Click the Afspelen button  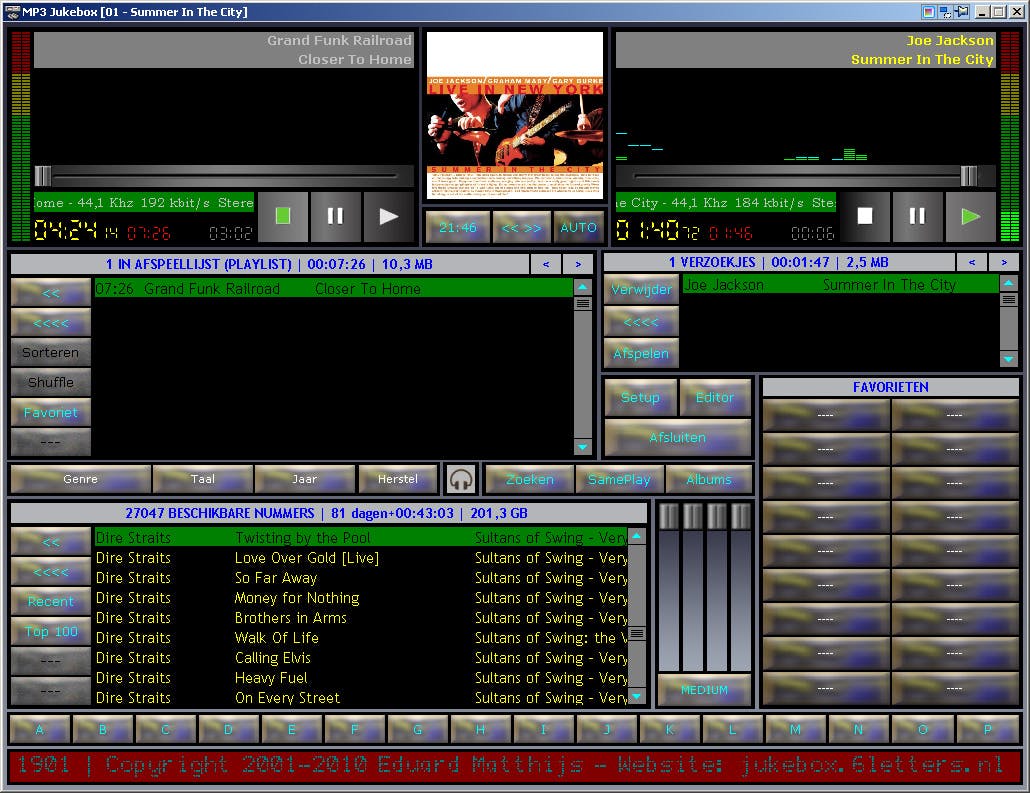(641, 353)
